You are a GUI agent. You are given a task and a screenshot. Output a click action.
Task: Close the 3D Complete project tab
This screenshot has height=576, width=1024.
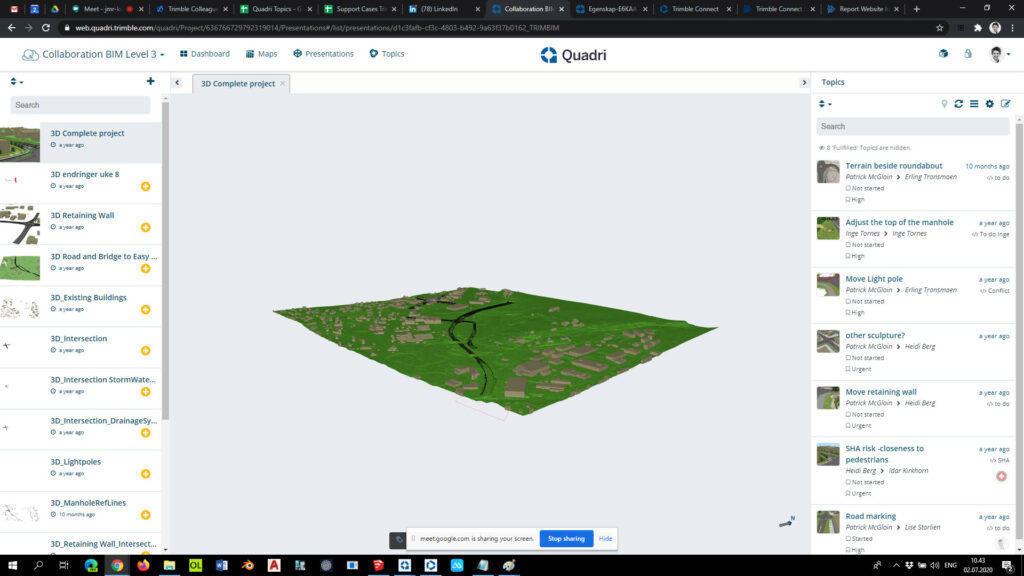[x=282, y=84]
